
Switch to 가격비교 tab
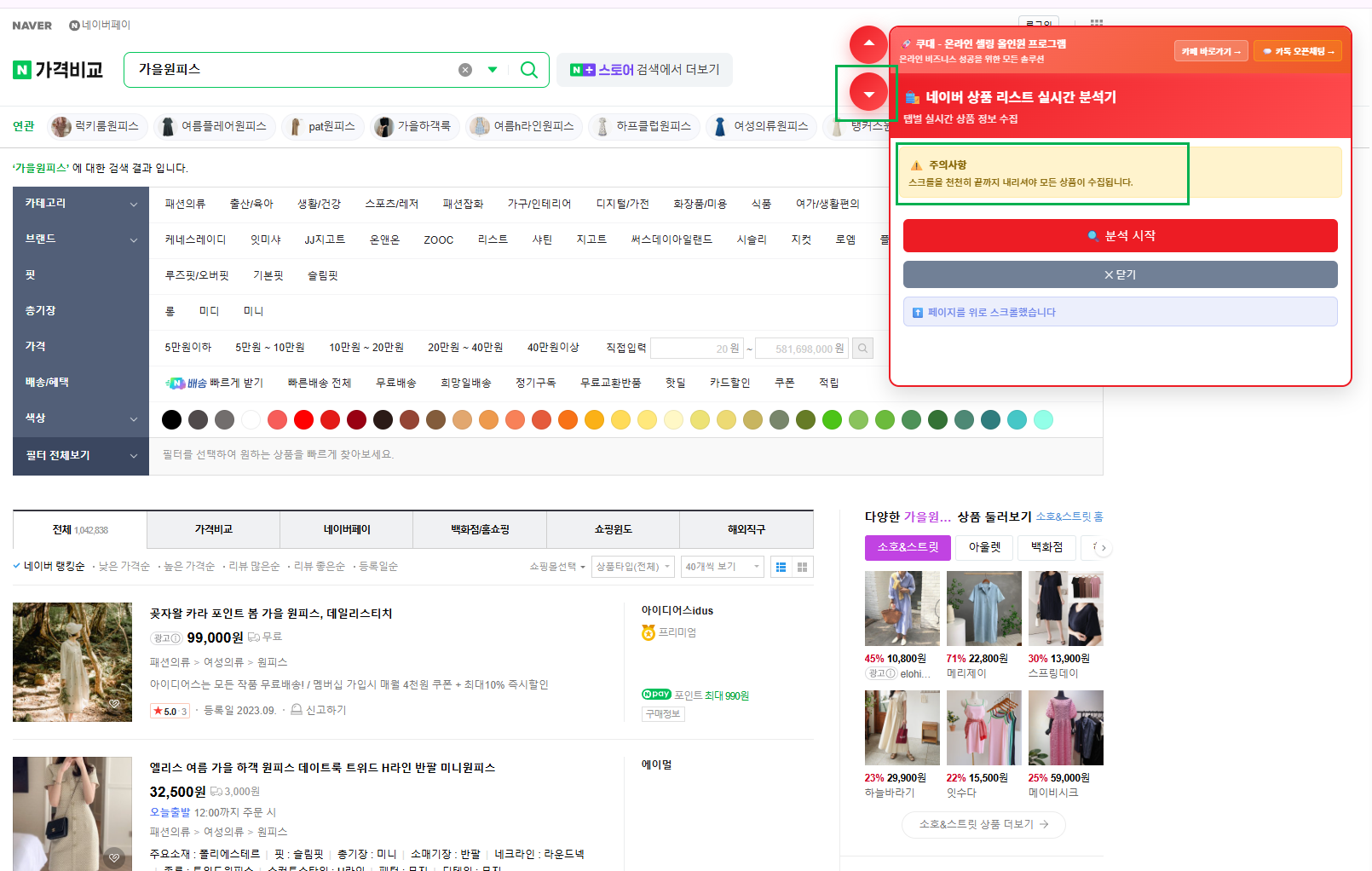(x=213, y=529)
